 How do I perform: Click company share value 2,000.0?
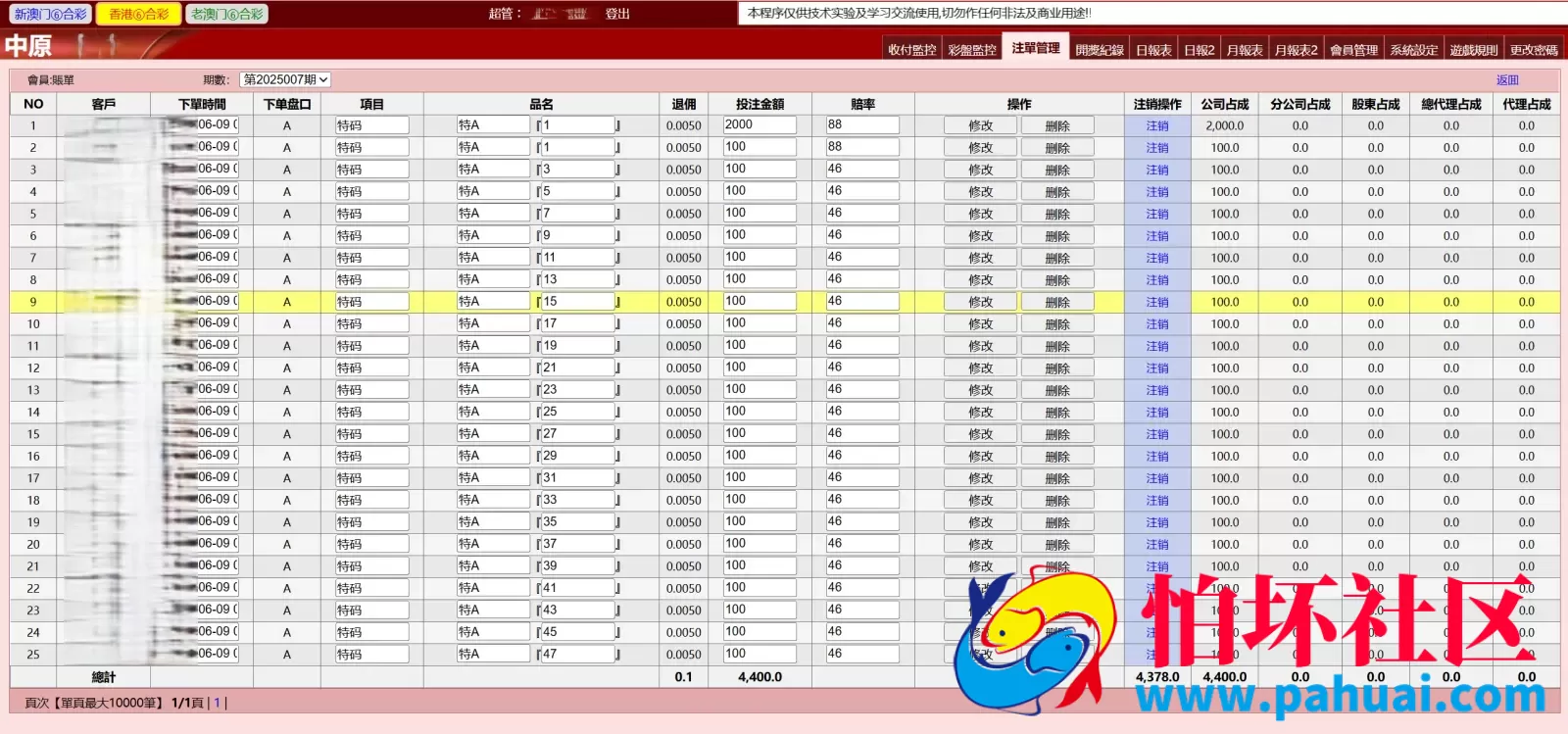[1225, 125]
